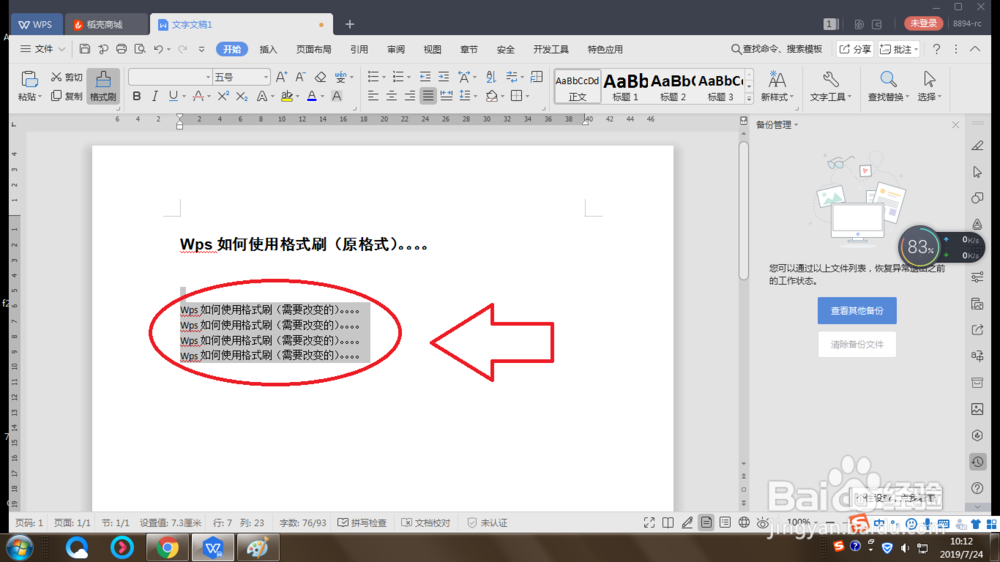Click the Copy (复制) button

66,96
